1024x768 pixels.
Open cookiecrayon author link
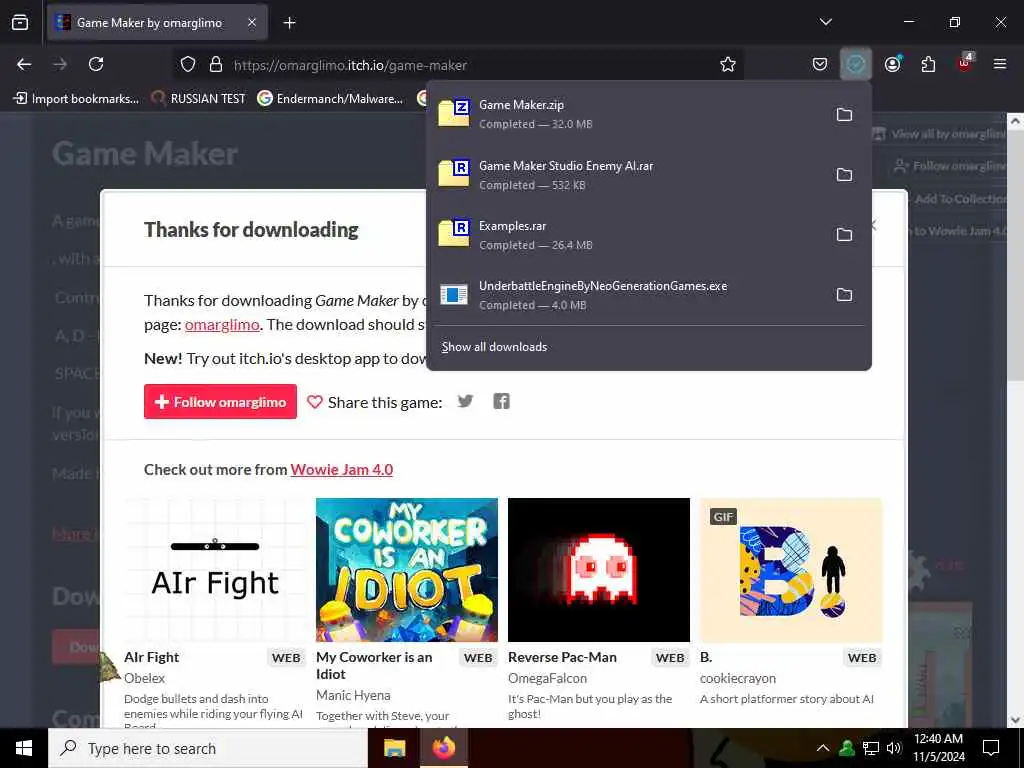[738, 678]
